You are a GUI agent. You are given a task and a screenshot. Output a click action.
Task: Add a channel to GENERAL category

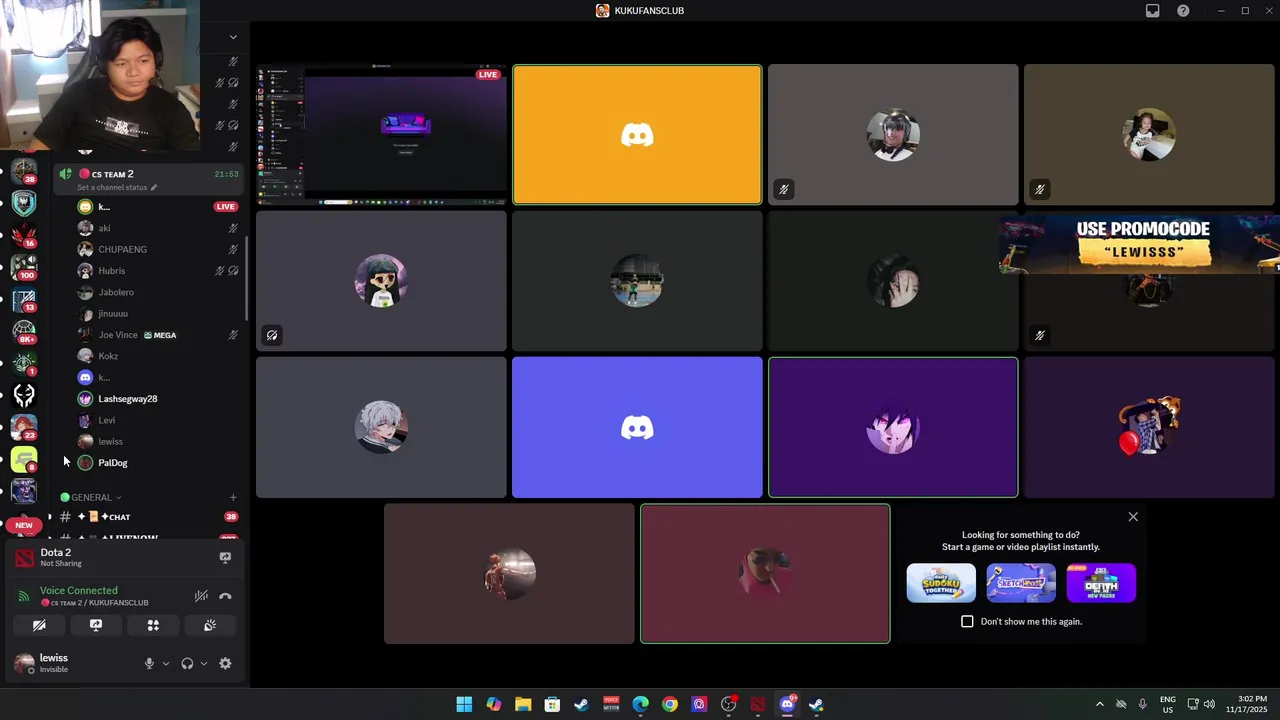tap(233, 497)
